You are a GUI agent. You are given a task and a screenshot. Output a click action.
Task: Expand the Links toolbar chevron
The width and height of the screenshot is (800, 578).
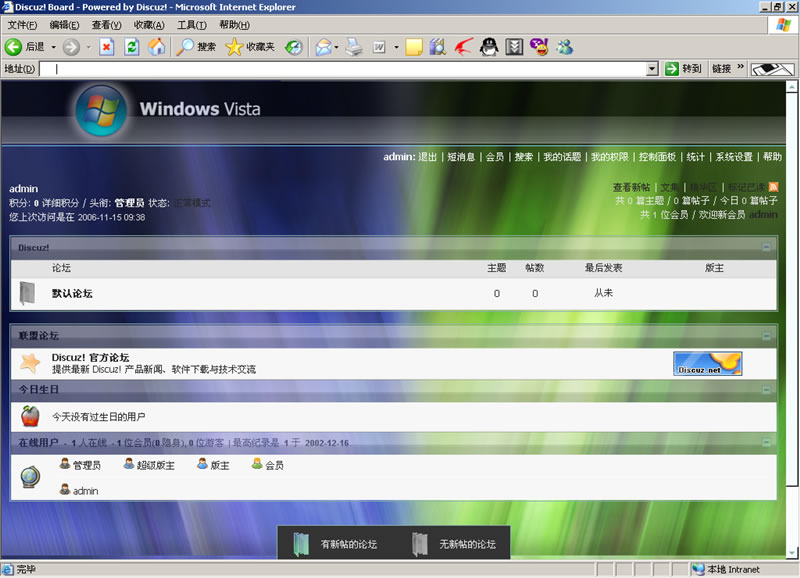coord(740,67)
